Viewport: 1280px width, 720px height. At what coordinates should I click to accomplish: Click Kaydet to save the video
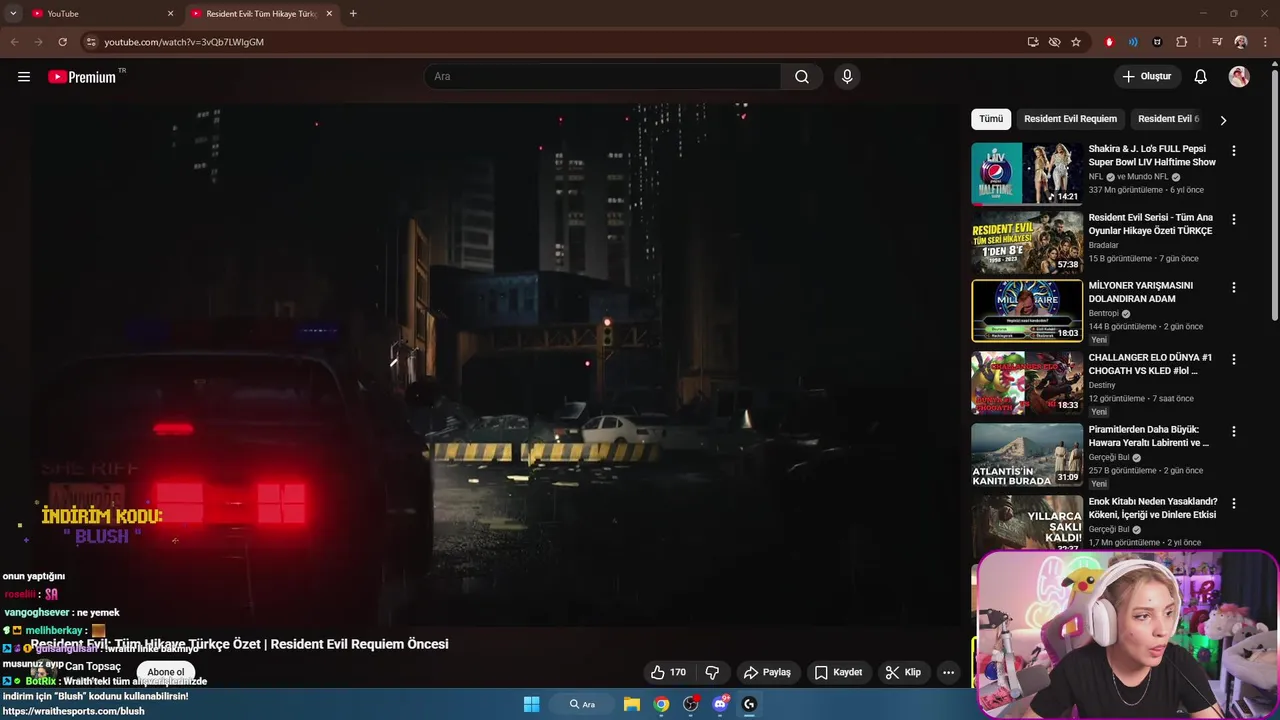coord(838,672)
